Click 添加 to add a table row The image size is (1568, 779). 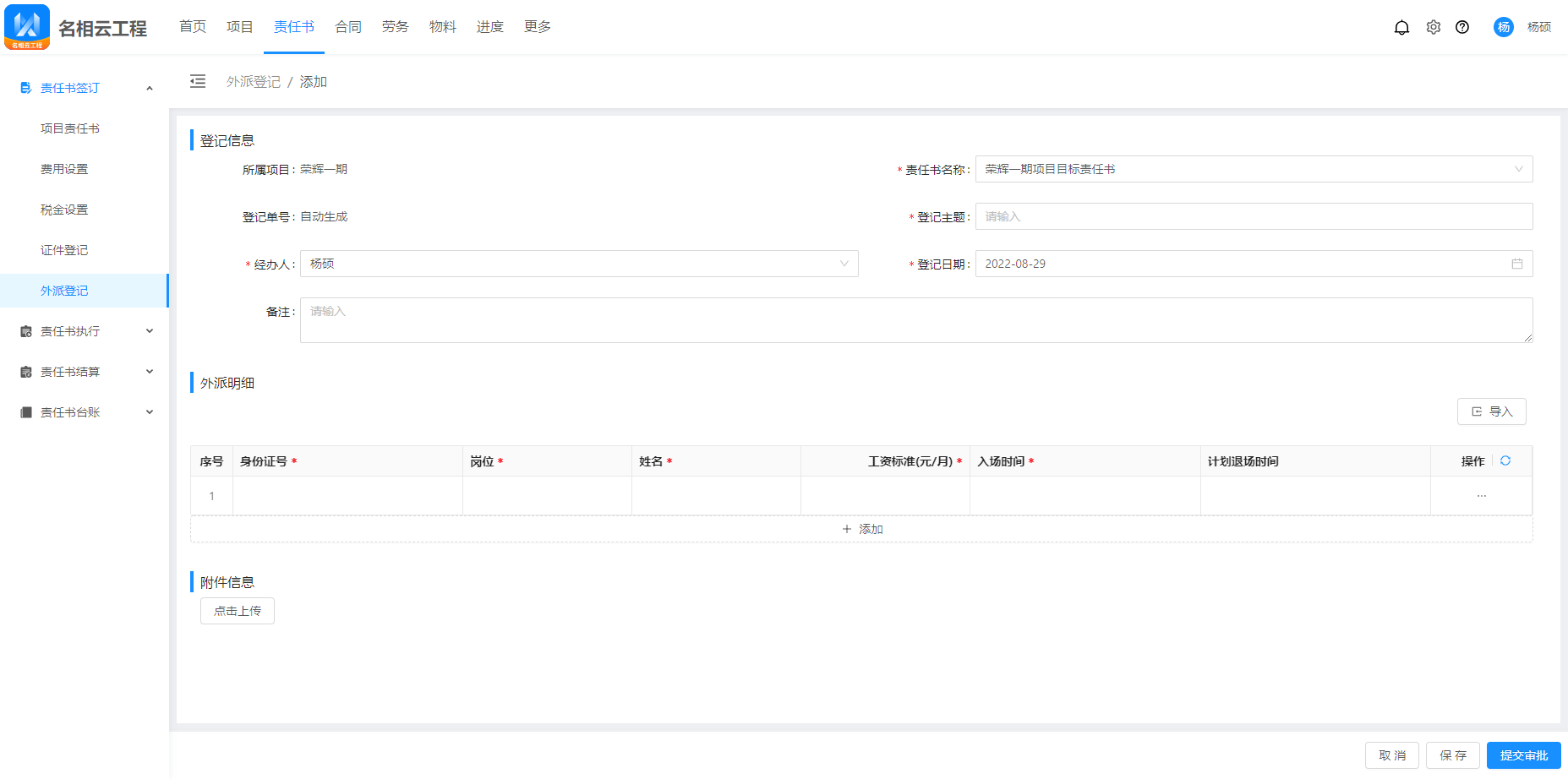point(861,529)
